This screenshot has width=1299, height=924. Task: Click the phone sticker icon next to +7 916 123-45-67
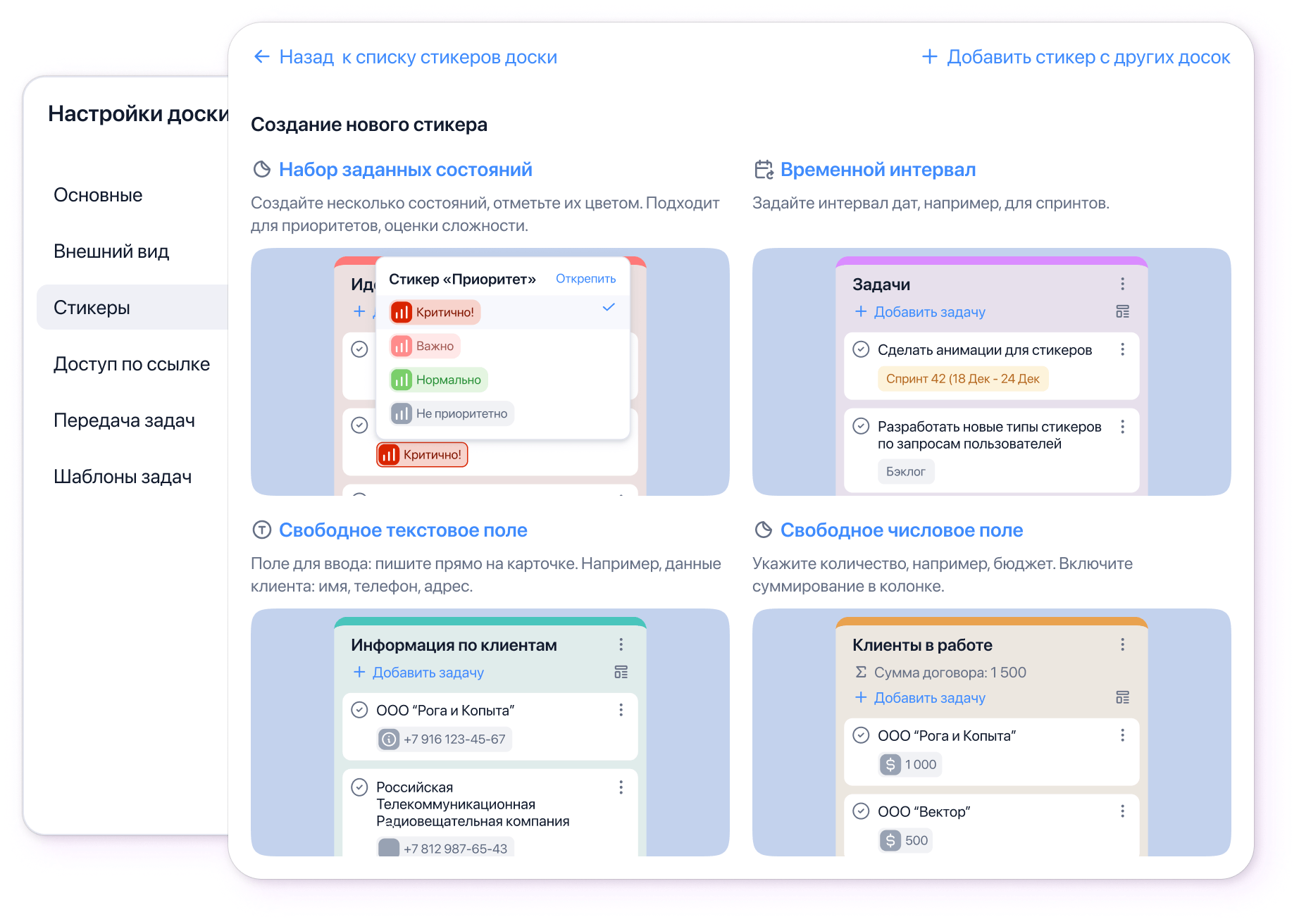pyautogui.click(x=389, y=739)
